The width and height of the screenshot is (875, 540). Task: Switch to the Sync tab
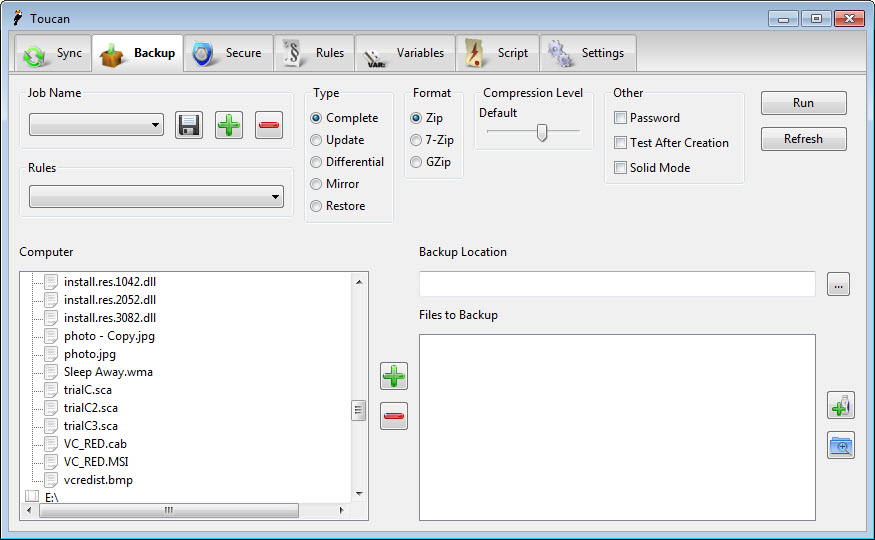click(54, 53)
